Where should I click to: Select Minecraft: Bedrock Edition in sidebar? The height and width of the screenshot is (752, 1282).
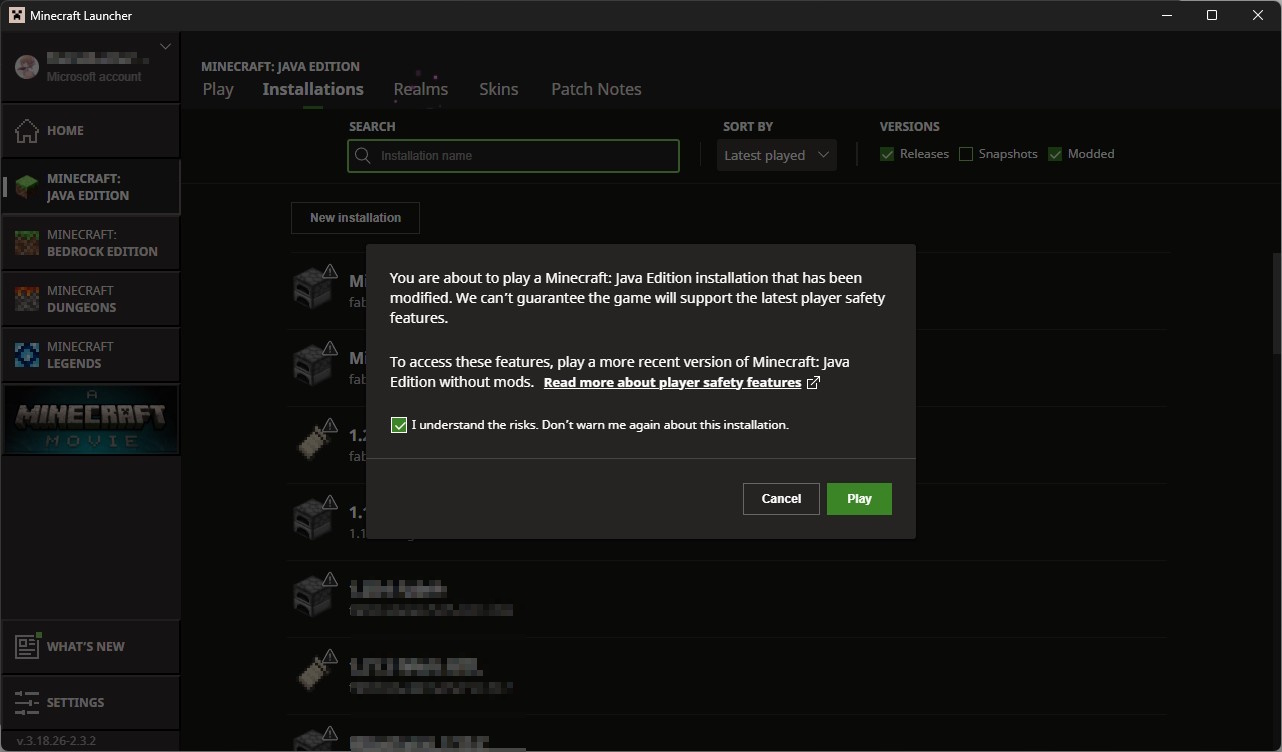pos(91,243)
